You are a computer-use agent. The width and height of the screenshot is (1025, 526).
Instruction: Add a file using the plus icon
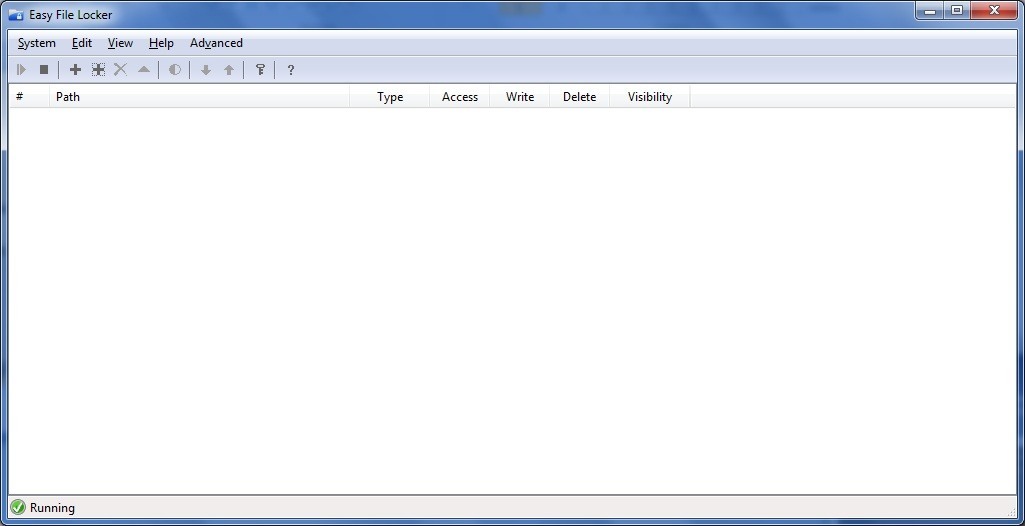[75, 69]
